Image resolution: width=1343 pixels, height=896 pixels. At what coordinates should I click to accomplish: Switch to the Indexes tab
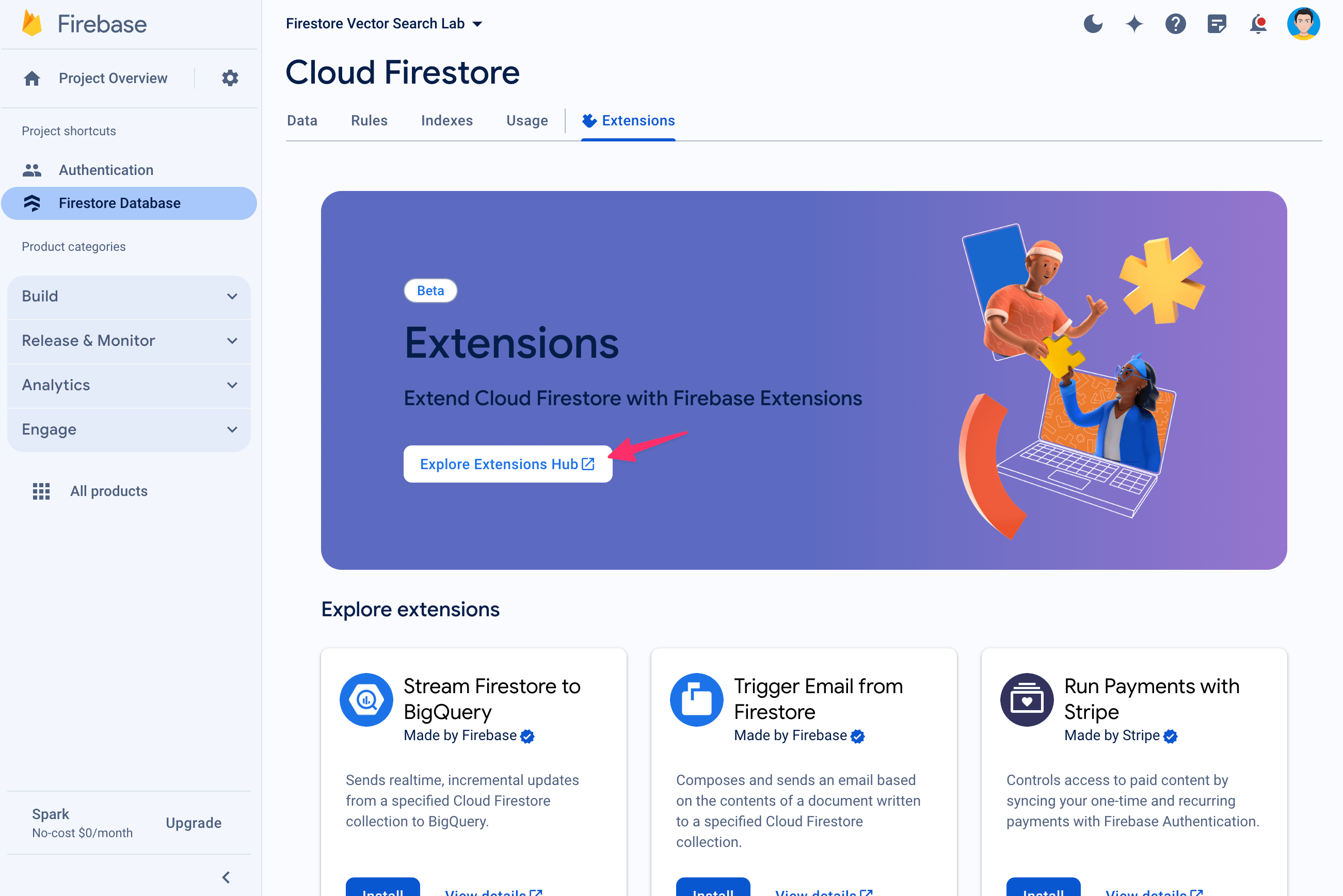pyautogui.click(x=447, y=120)
